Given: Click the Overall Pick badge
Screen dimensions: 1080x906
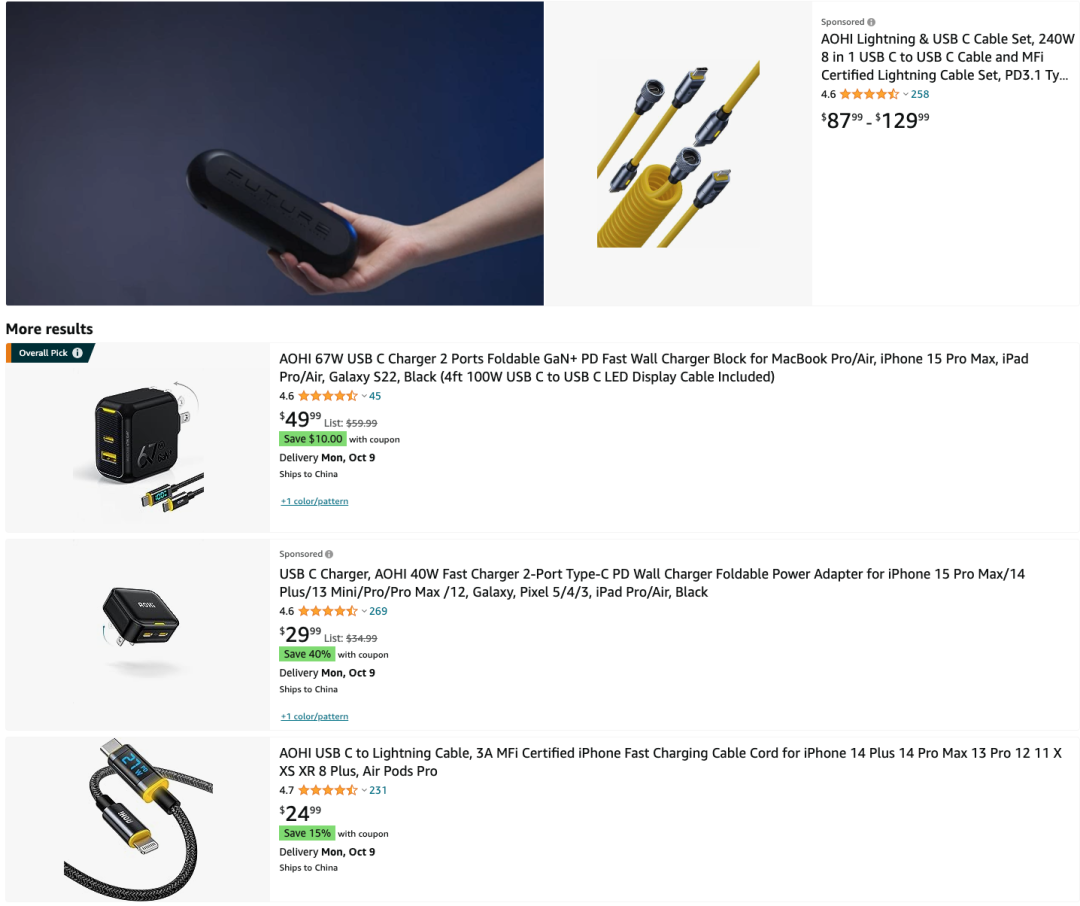Looking at the screenshot, I should tap(50, 353).
